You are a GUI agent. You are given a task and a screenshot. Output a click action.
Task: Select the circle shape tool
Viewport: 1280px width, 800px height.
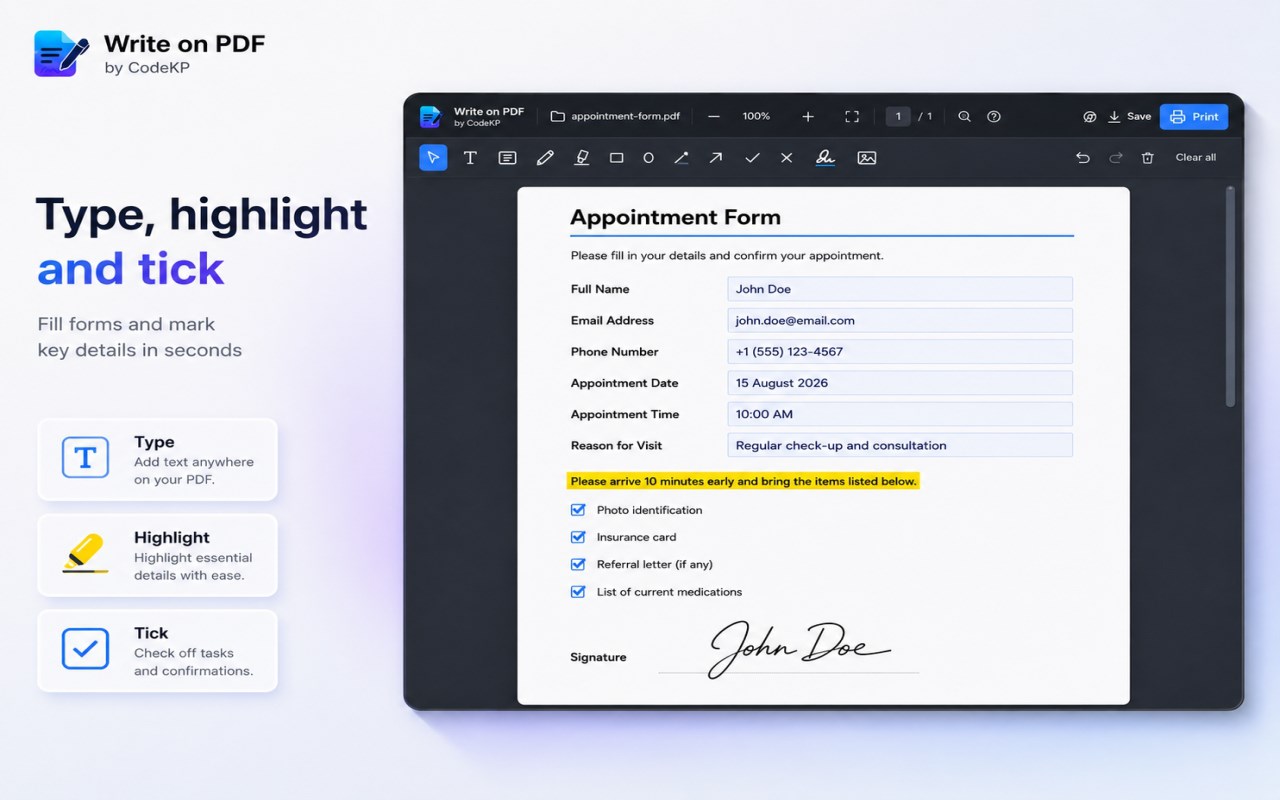[x=649, y=158]
